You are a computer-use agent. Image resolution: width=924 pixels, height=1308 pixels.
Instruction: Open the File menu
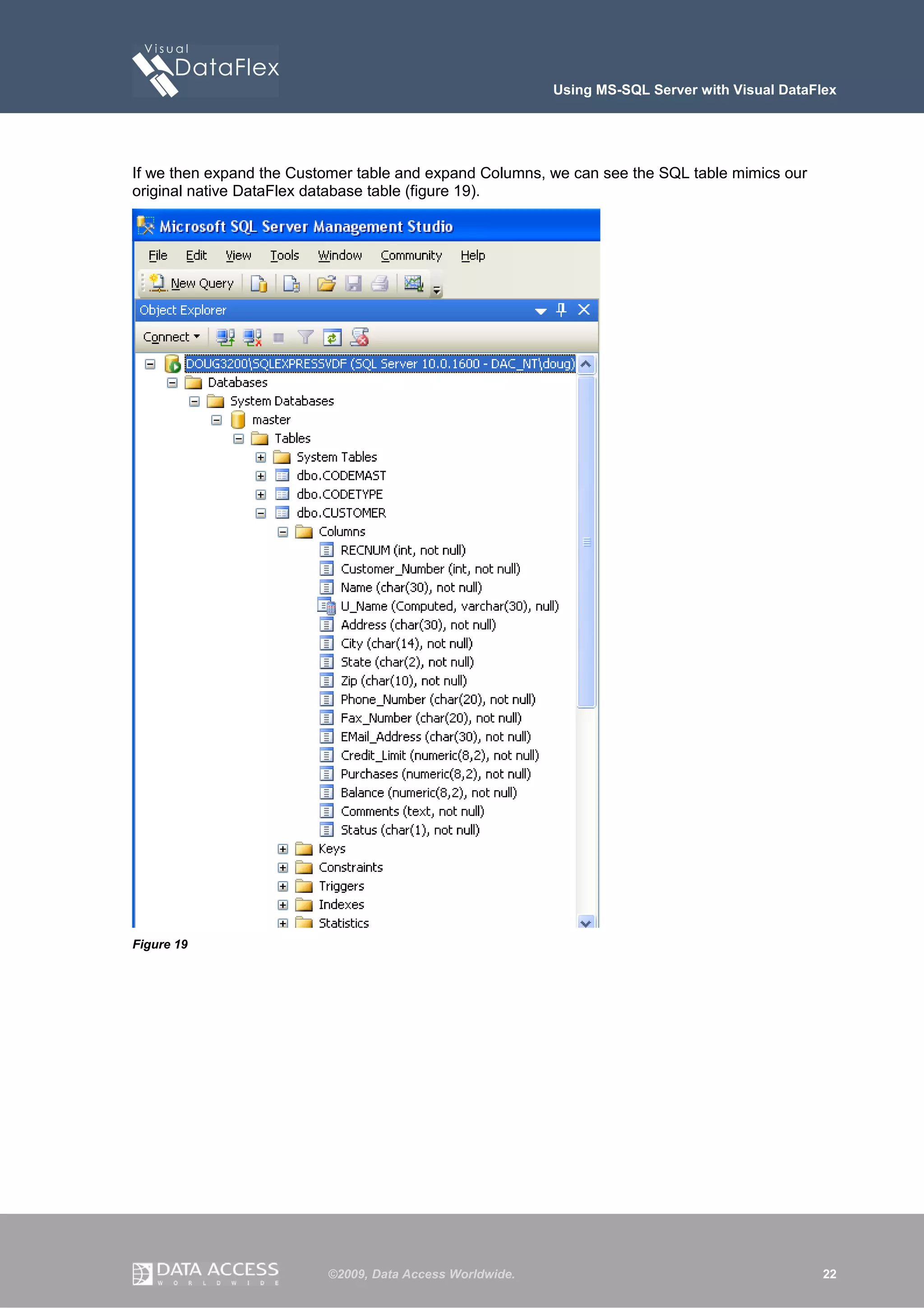pos(158,256)
